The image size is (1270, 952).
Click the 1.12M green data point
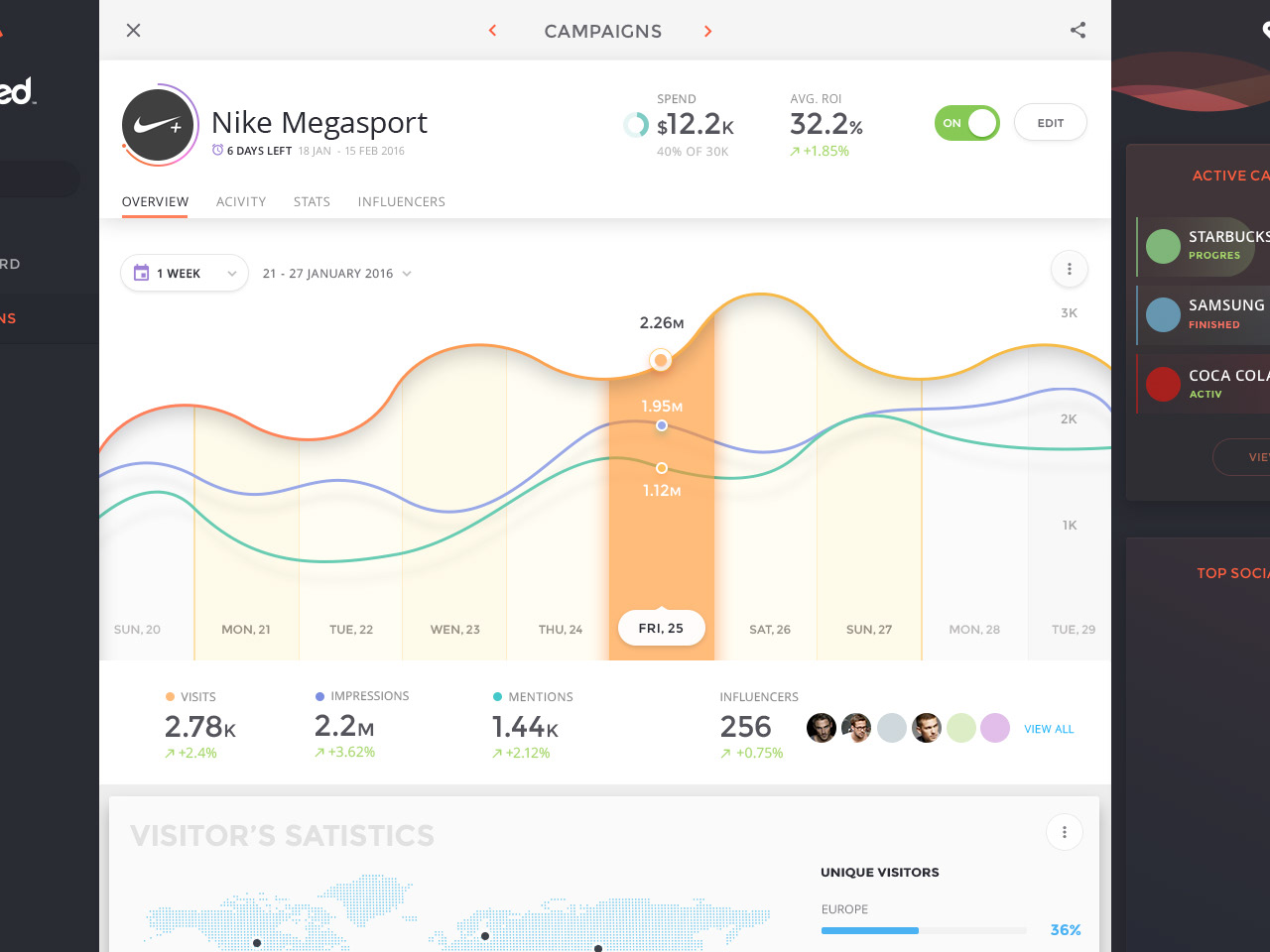click(x=662, y=468)
